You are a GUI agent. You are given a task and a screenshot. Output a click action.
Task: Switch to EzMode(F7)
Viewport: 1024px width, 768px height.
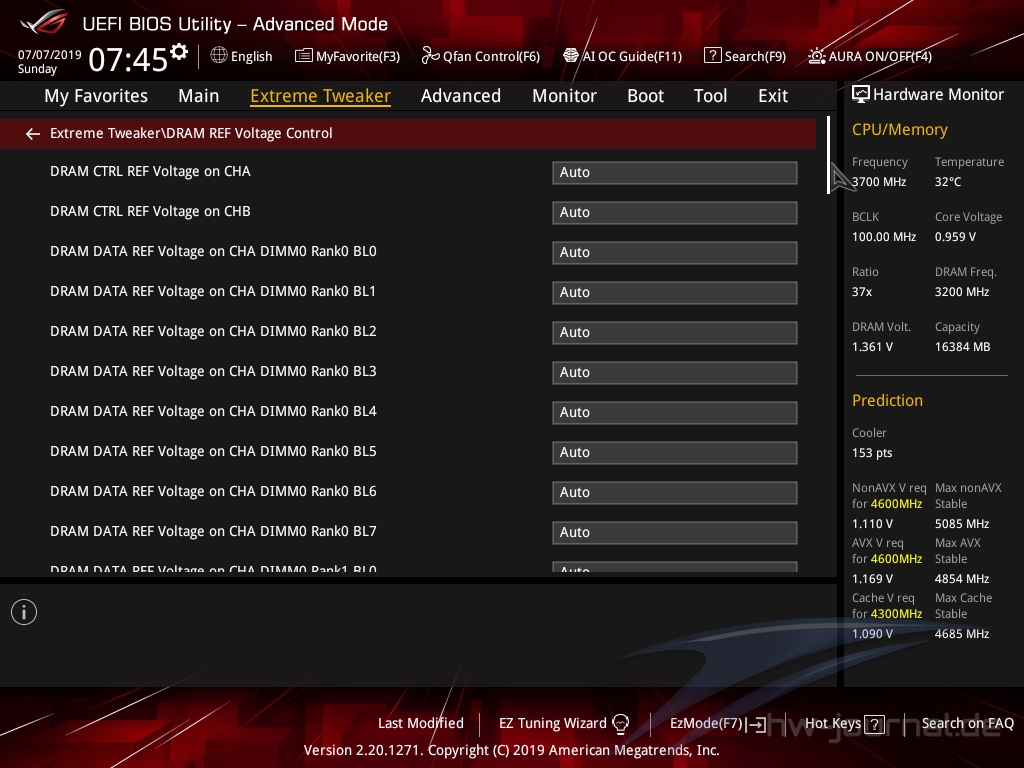tap(707, 723)
